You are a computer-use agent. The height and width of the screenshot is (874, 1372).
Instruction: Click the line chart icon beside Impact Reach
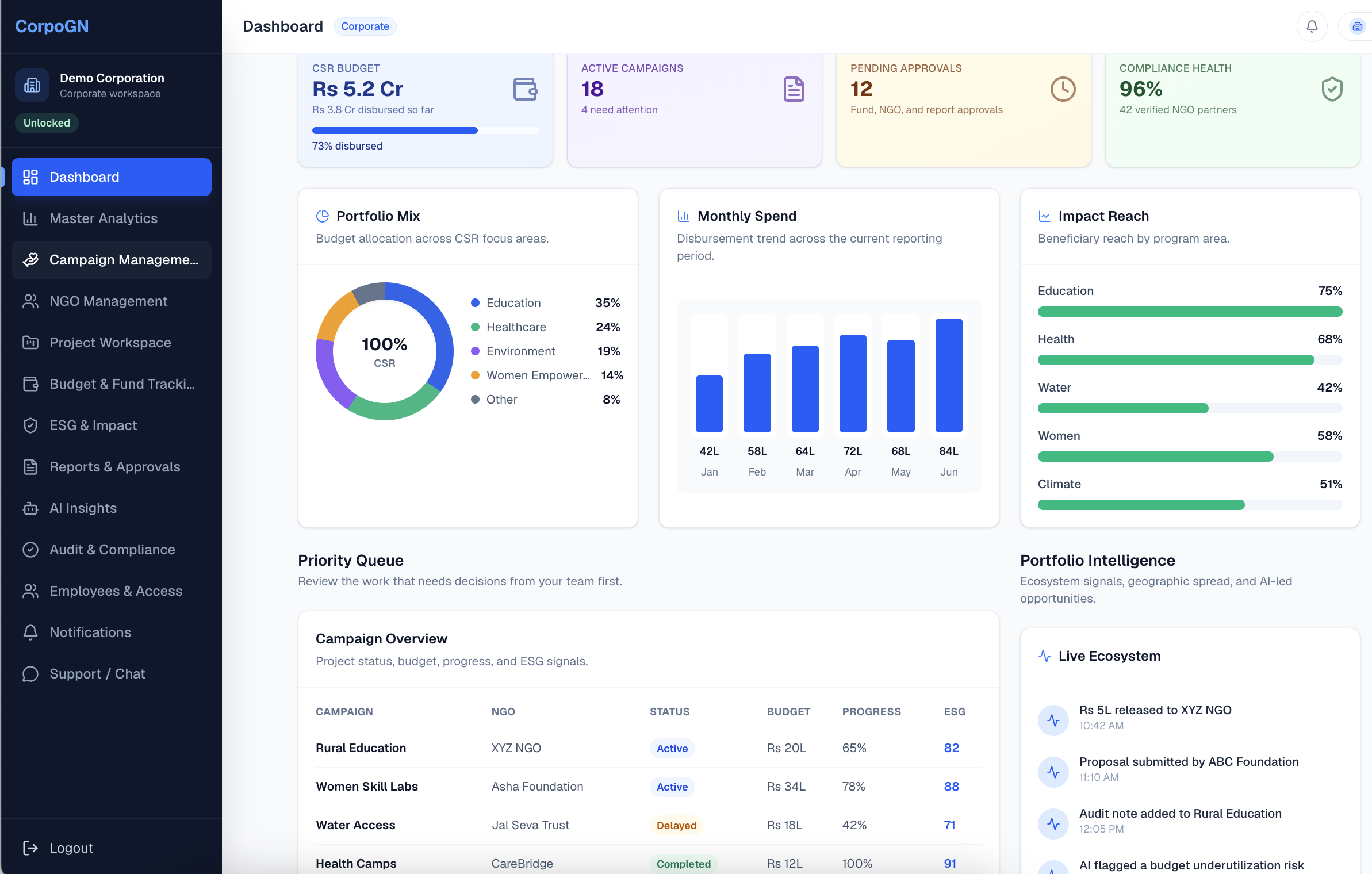[x=1044, y=216]
